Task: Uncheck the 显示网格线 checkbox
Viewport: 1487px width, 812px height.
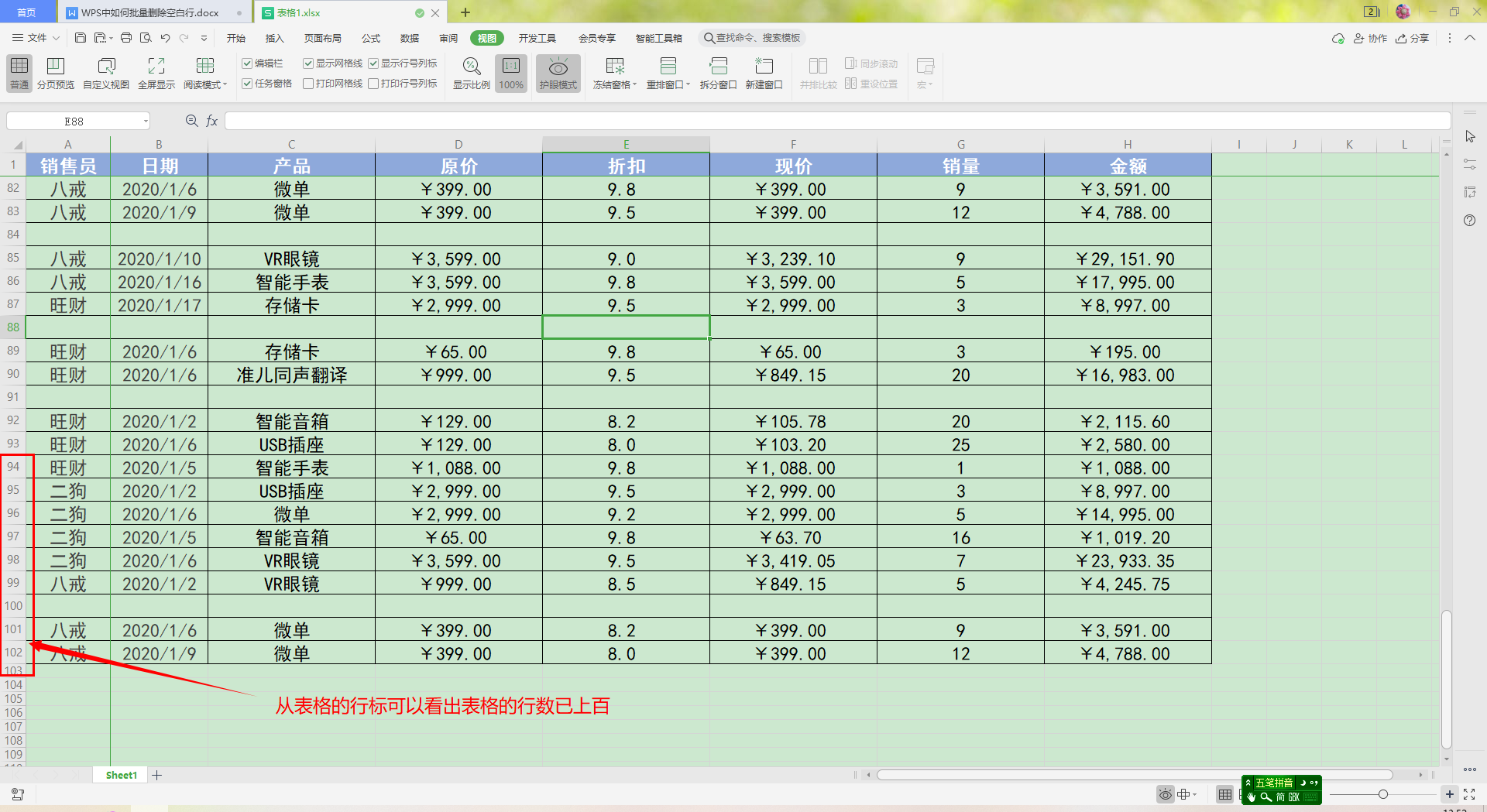Action: [308, 63]
